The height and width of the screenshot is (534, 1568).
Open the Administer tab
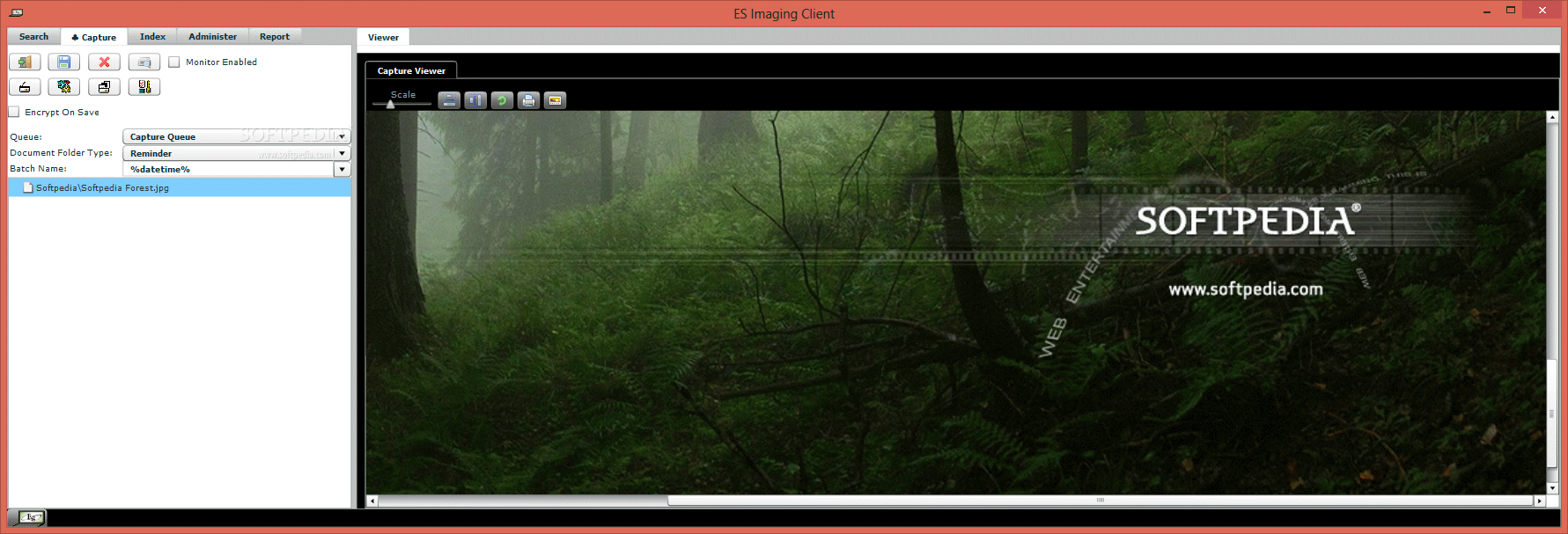[x=212, y=37]
